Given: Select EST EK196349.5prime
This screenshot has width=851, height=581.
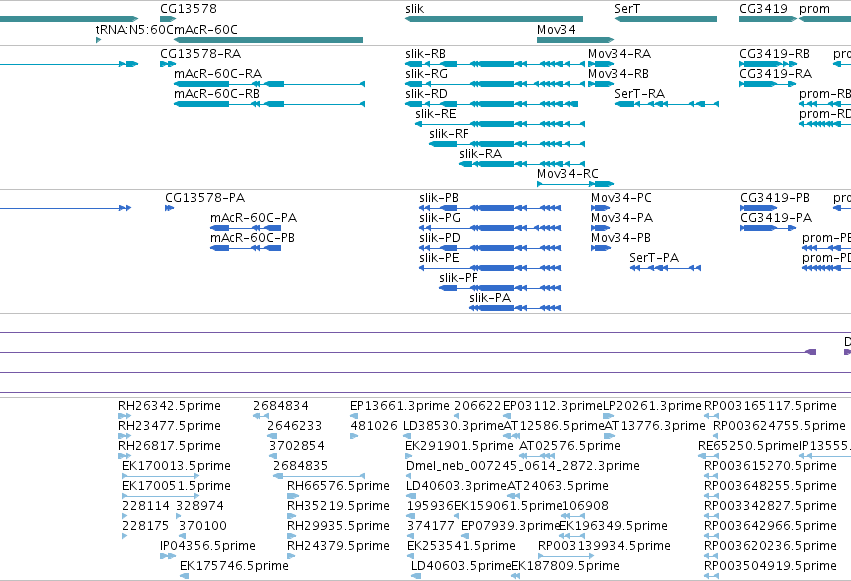Looking at the screenshot, I should [x=572, y=535].
